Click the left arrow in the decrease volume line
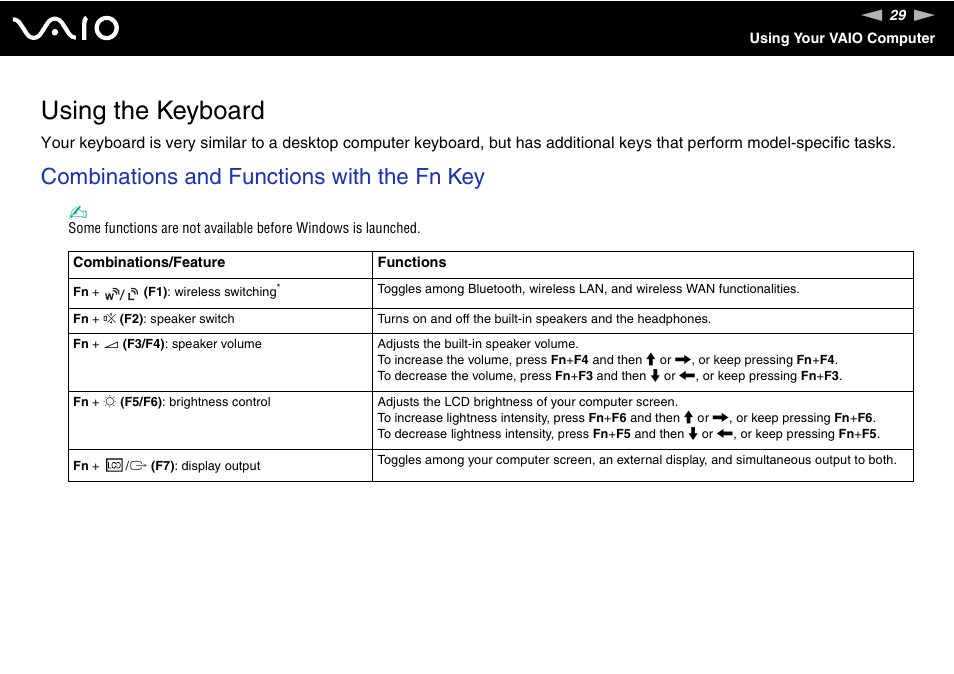Screen dimensions: 954x674 point(687,376)
